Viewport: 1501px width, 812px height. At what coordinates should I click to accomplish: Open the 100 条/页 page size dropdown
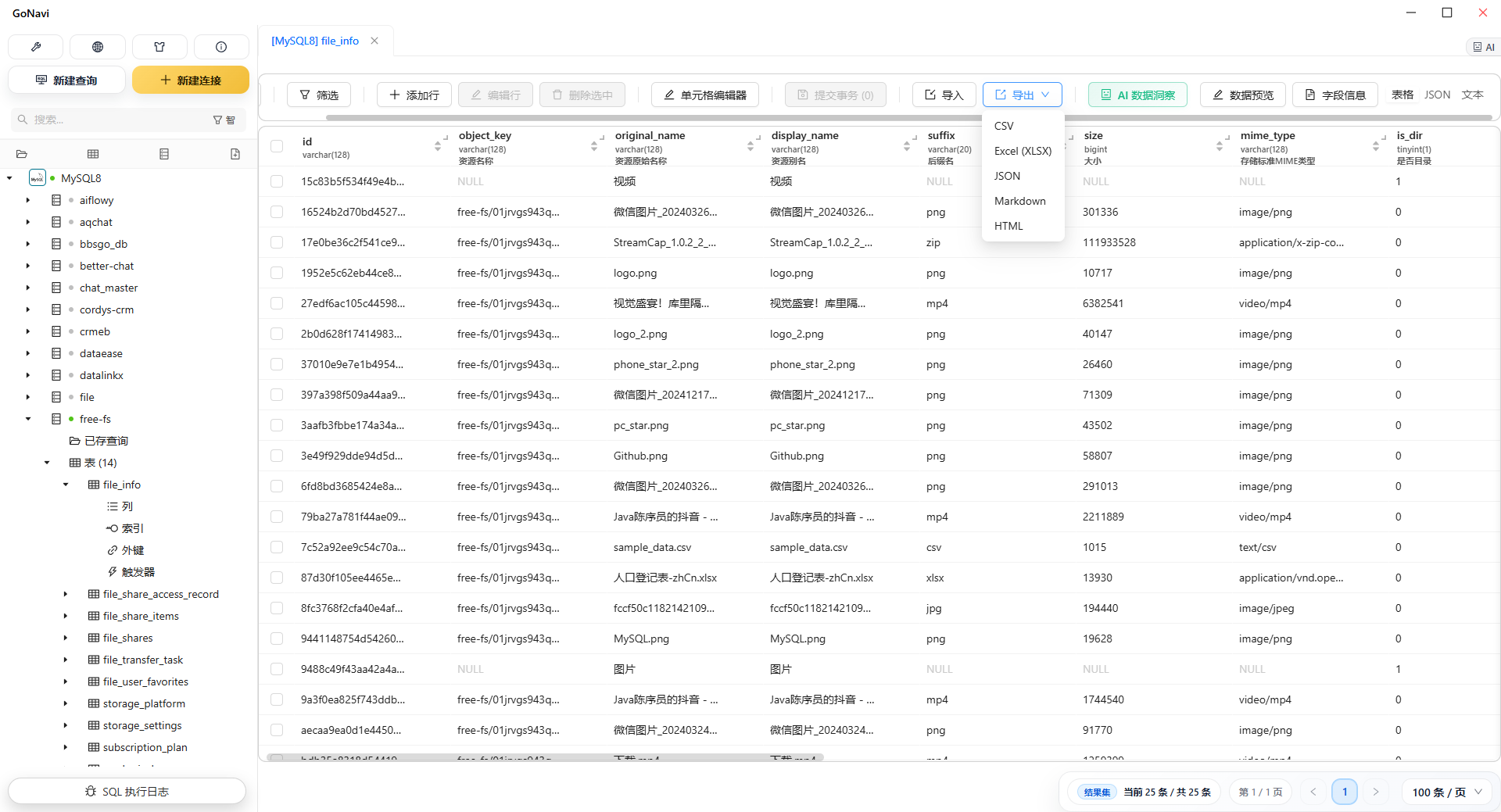point(1446,792)
